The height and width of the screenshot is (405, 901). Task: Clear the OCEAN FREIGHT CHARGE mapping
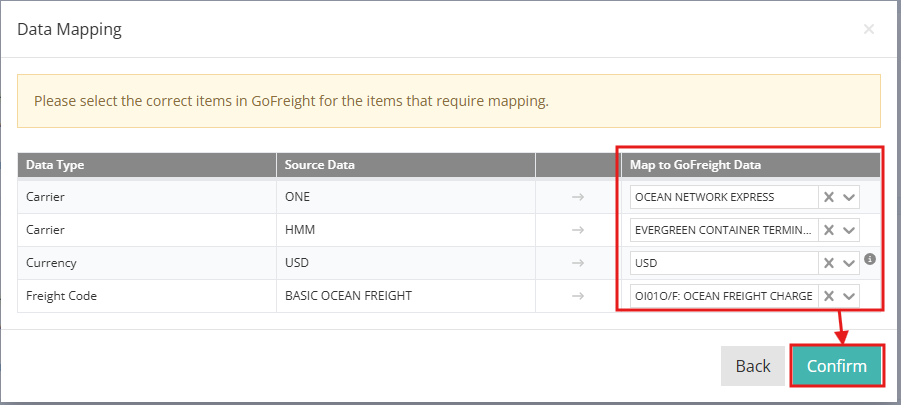[828, 296]
